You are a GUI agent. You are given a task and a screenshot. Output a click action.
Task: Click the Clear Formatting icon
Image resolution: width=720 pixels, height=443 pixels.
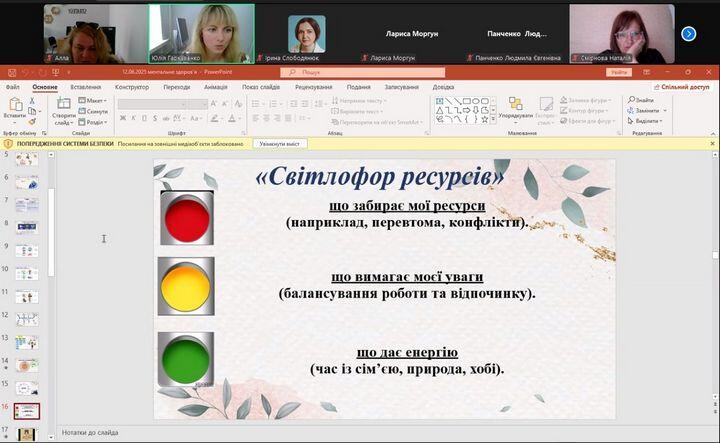pyautogui.click(x=238, y=104)
